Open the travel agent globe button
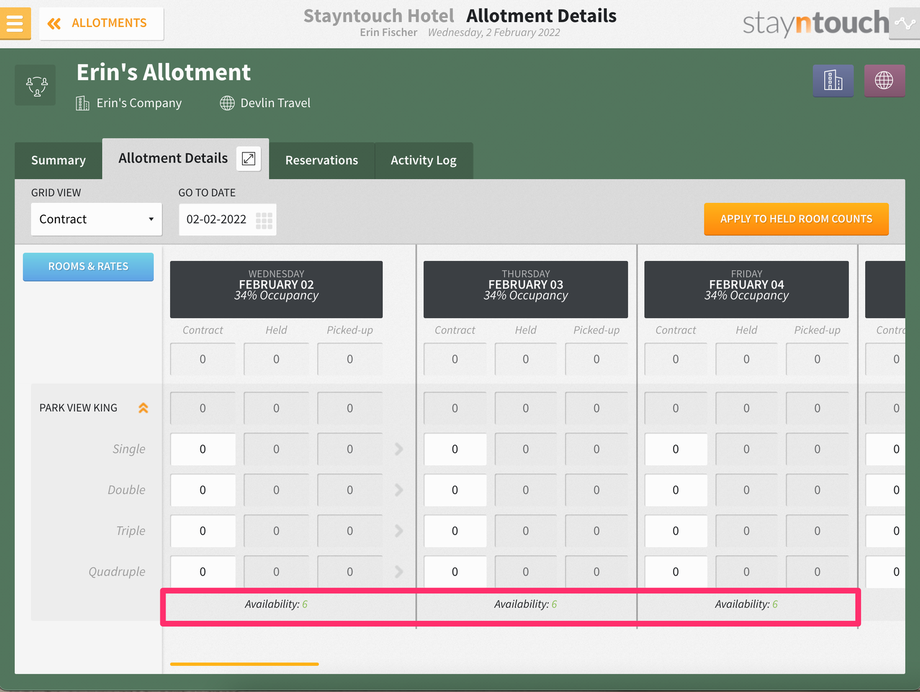Viewport: 920px width, 692px height. pos(884,80)
